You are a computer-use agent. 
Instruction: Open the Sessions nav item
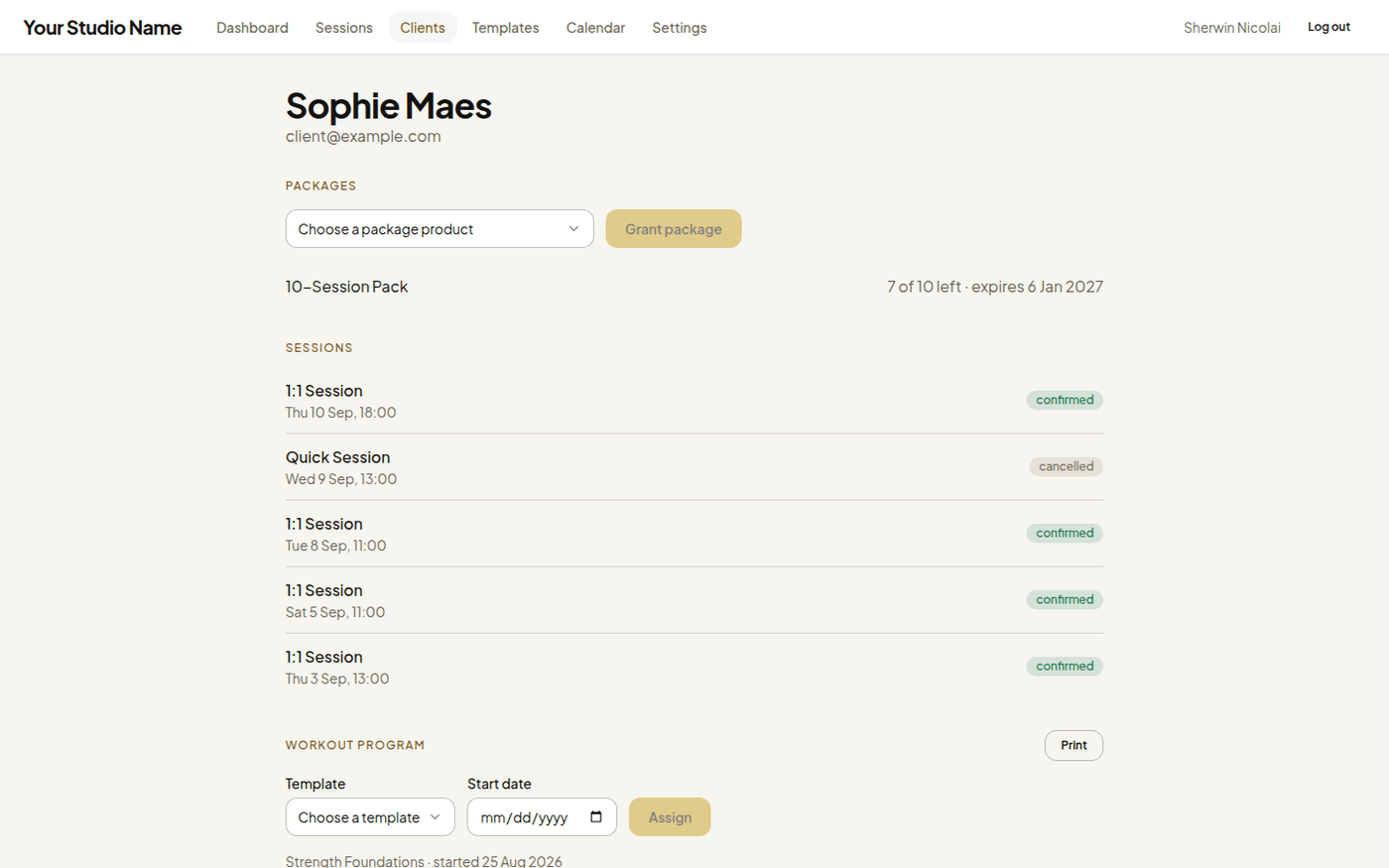click(344, 28)
